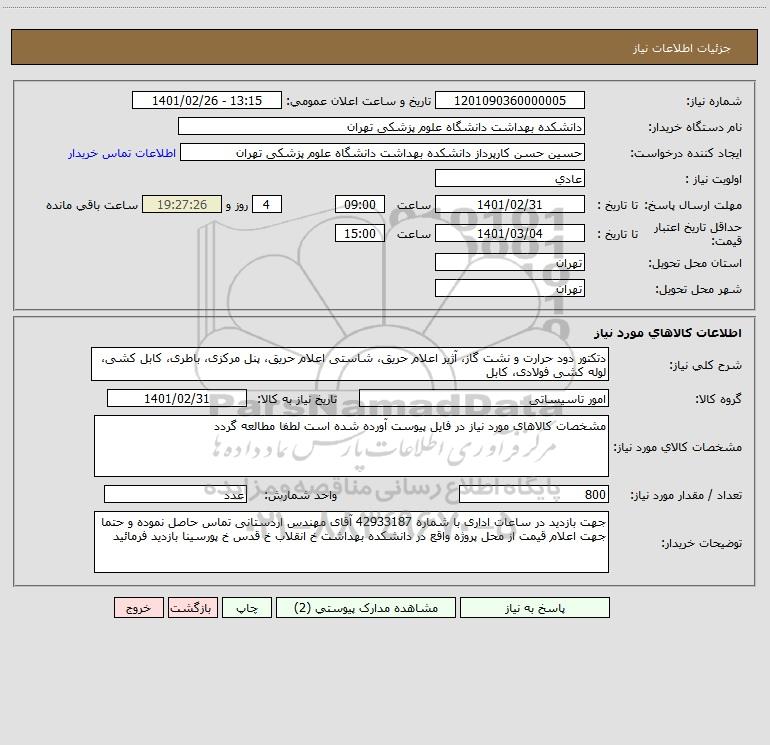This screenshot has height=745, width=770.
Task: Click the خروج exit button
Action: pyautogui.click(x=138, y=607)
